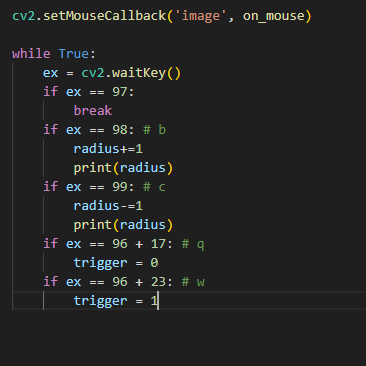This screenshot has width=366, height=366.
Task: Click print(radius) under the 98 check
Action: coord(123,168)
